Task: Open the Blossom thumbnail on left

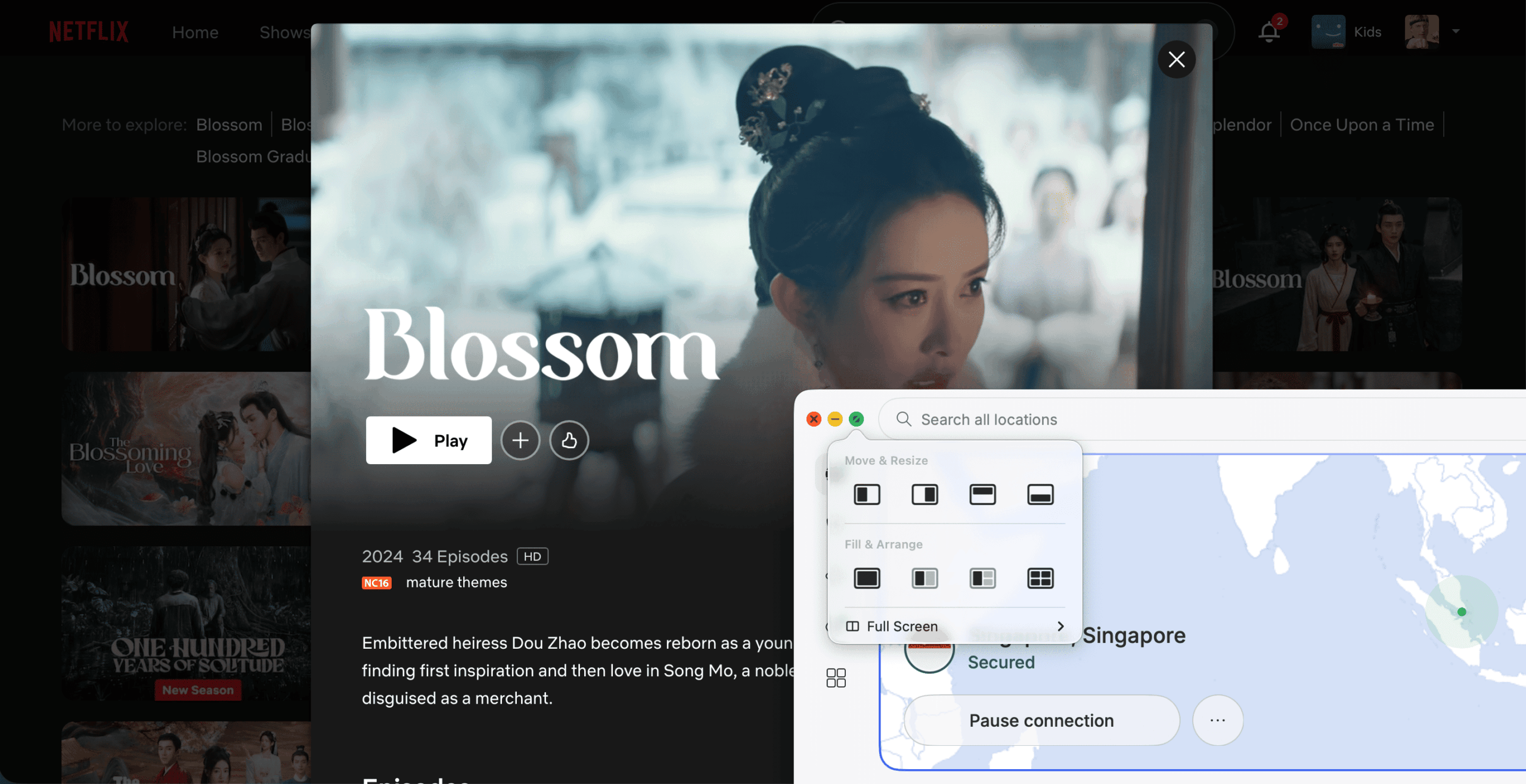Action: tap(186, 274)
